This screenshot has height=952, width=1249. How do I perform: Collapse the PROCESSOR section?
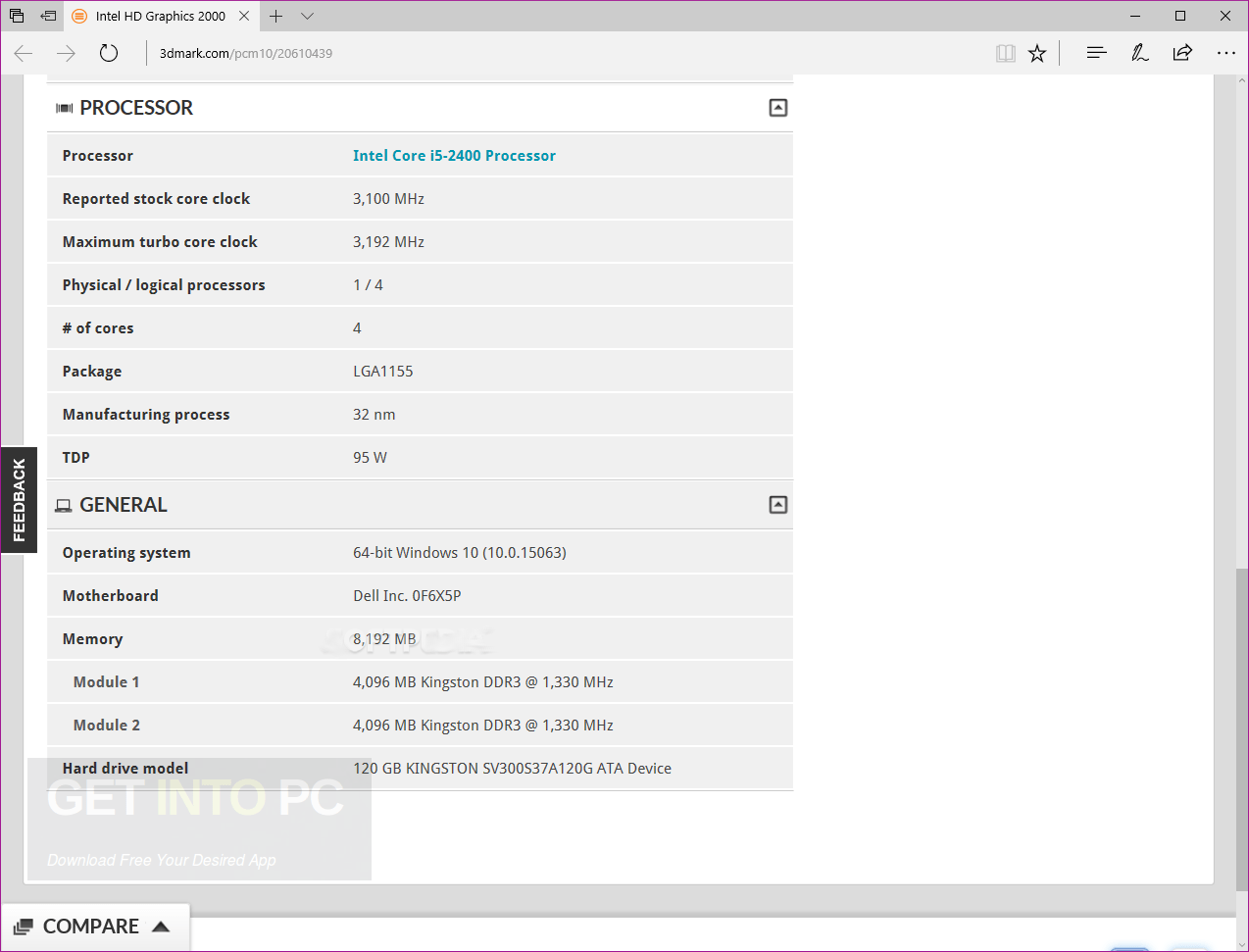click(778, 108)
